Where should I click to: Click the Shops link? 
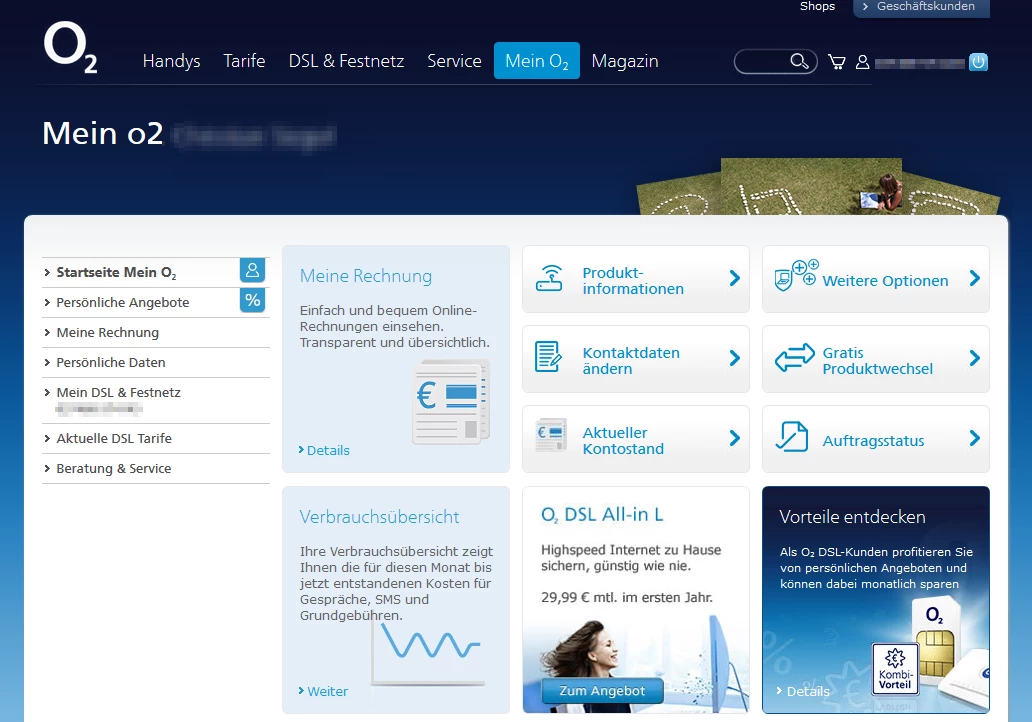[x=817, y=7]
